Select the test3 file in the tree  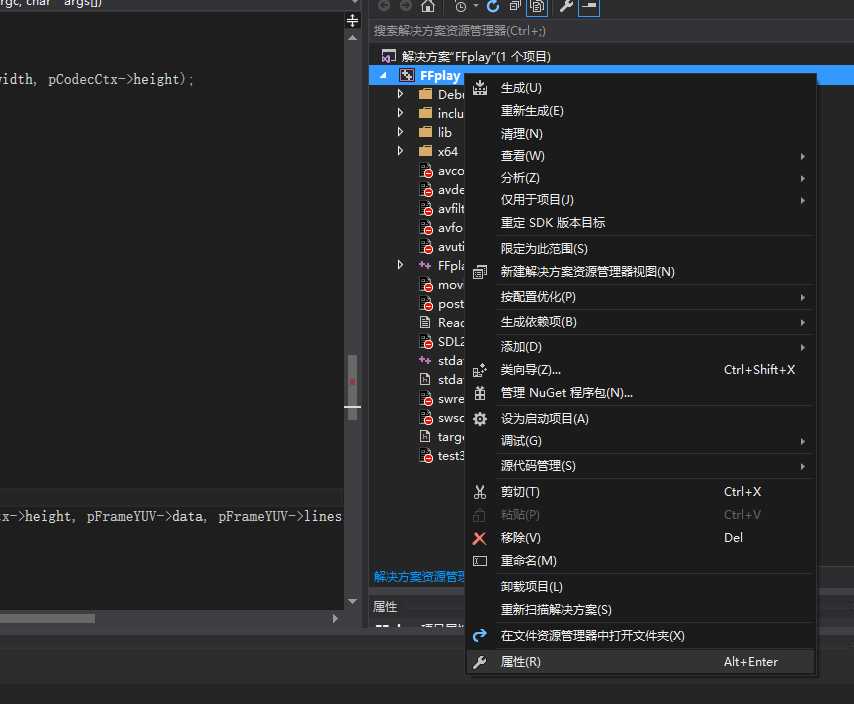pyautogui.click(x=442, y=456)
